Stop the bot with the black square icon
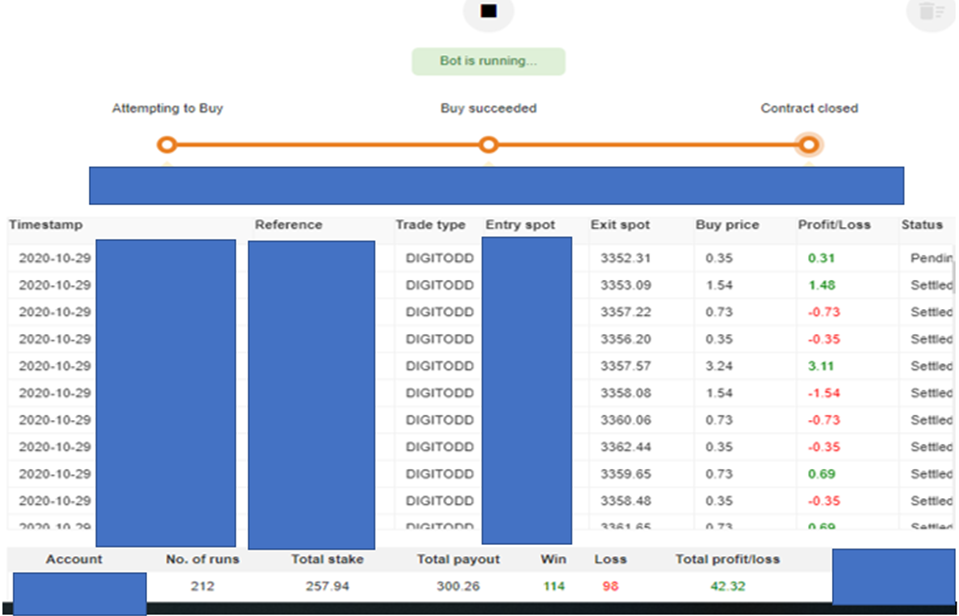Viewport: 959px width, 616px height. tap(489, 12)
